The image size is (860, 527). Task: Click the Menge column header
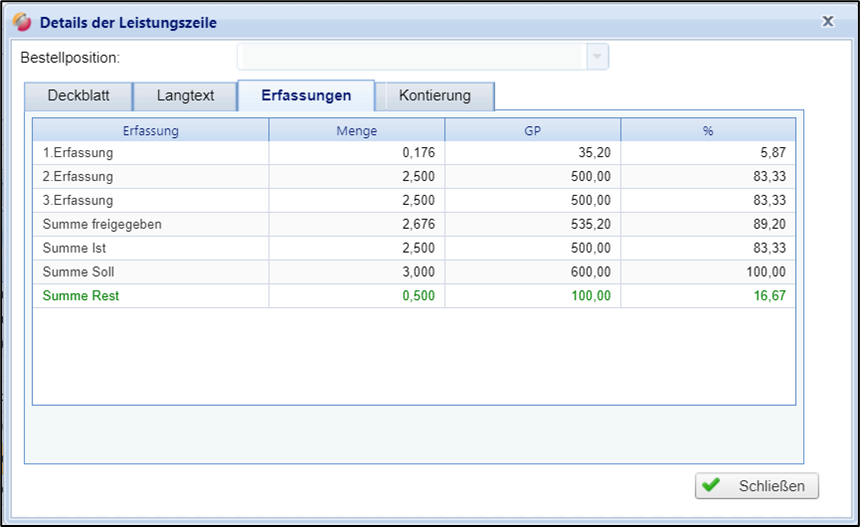356,130
